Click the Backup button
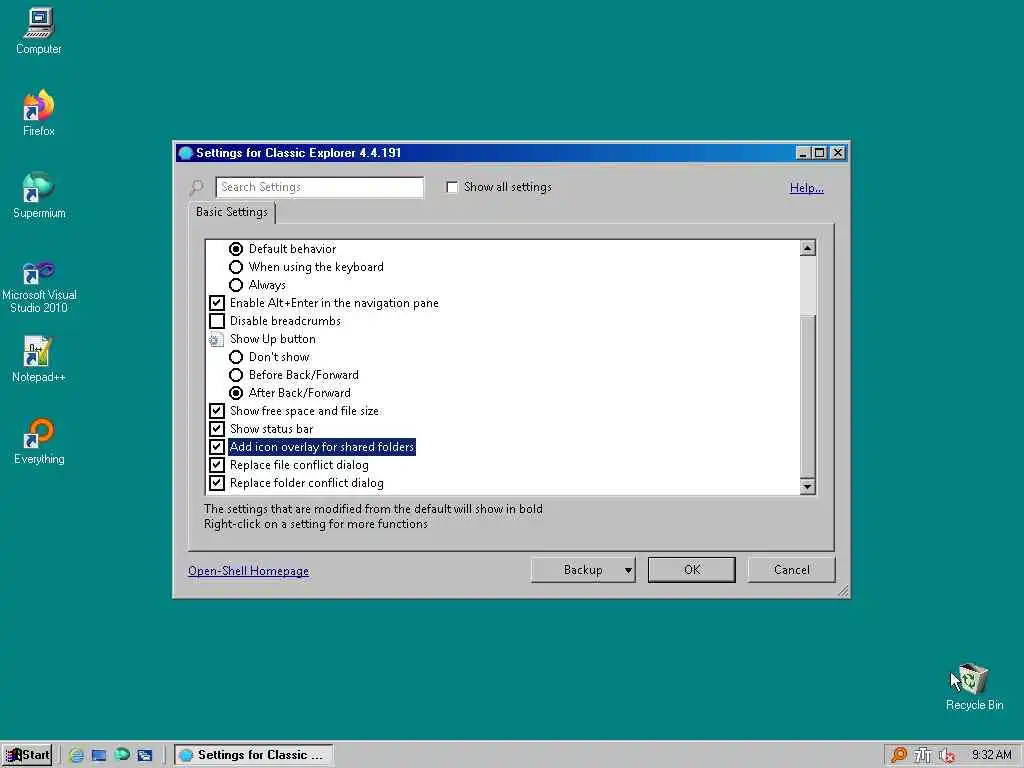This screenshot has width=1024, height=768. coord(583,570)
